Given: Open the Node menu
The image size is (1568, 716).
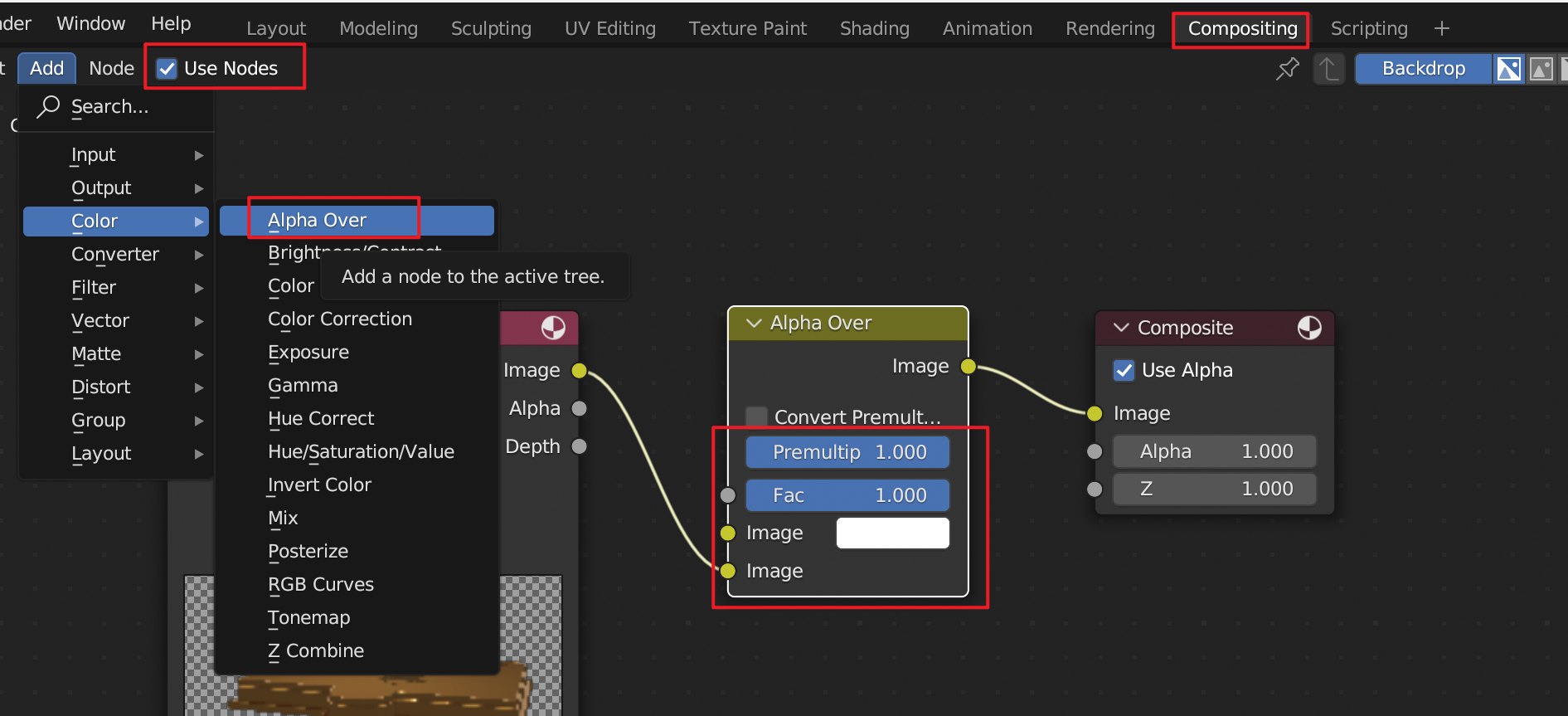Looking at the screenshot, I should 111,69.
